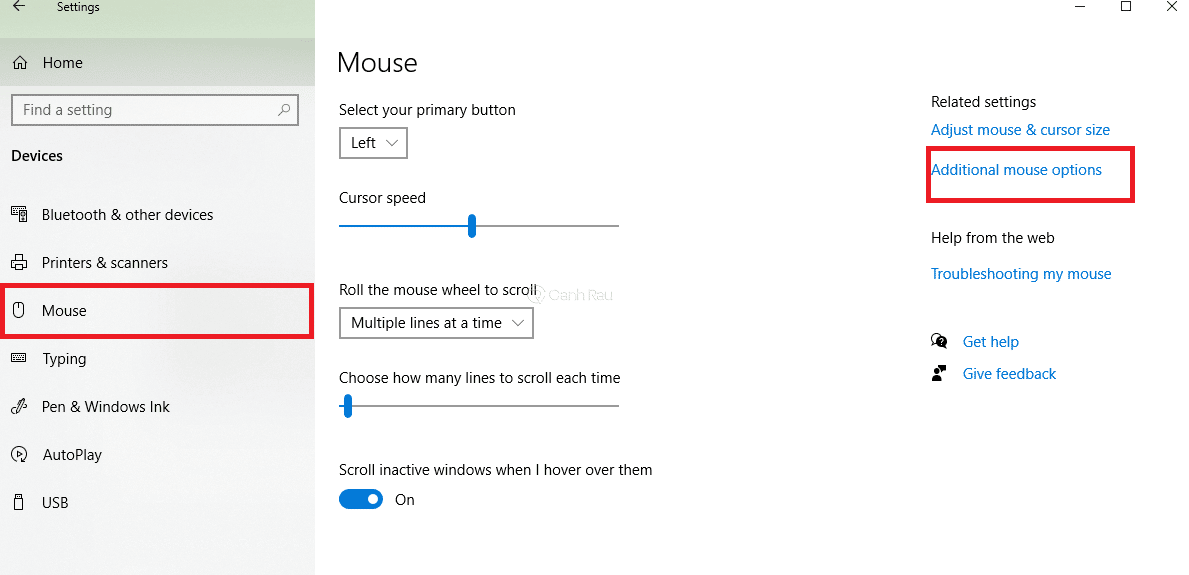Click the AutoPlay icon

[x=19, y=455]
